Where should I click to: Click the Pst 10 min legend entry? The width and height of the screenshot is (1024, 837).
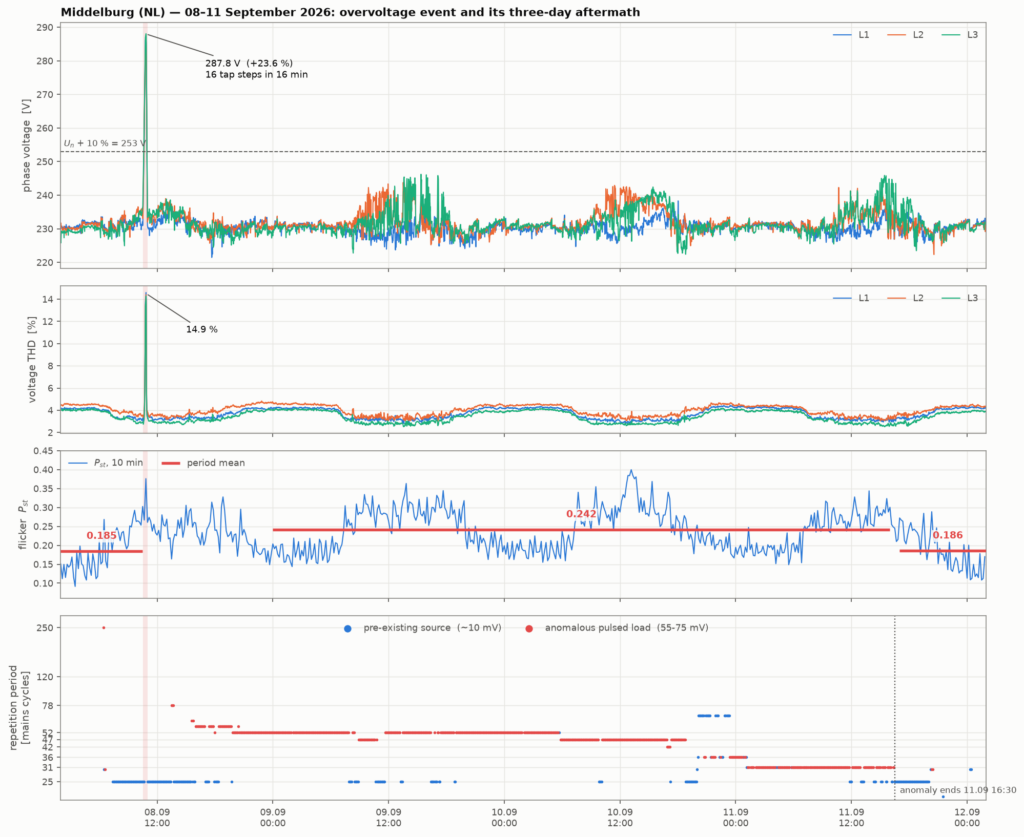tap(105, 463)
